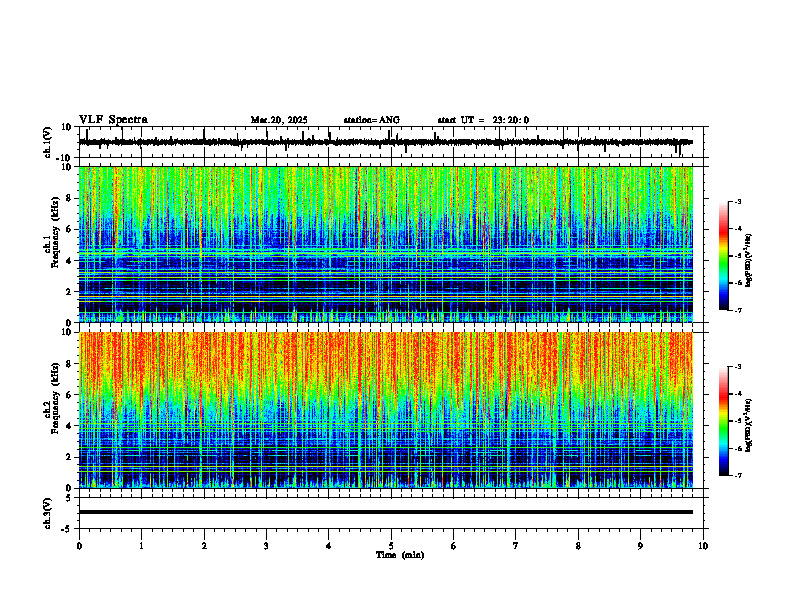Click time axis tick label "3"
Image resolution: width=792 pixels, height=612 pixels.
tap(266, 546)
